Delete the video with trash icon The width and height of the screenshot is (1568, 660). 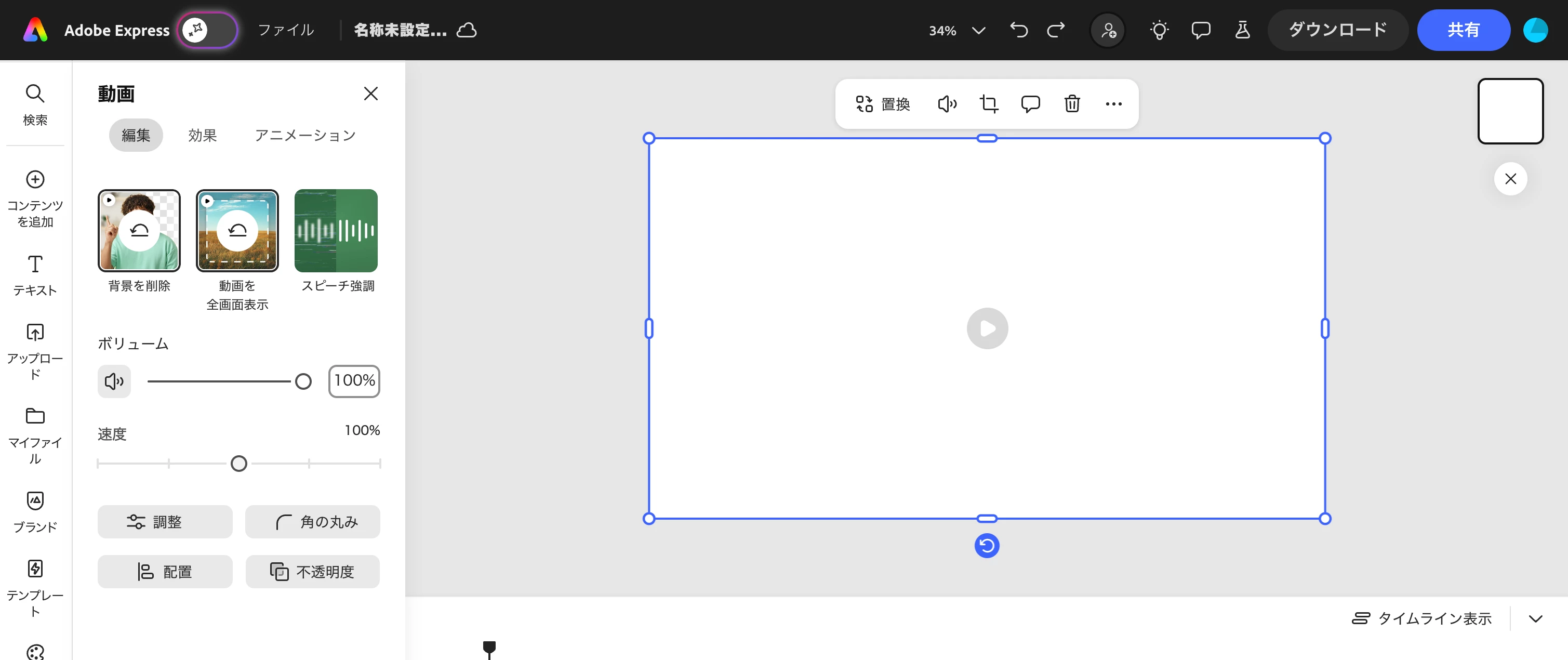click(1072, 104)
